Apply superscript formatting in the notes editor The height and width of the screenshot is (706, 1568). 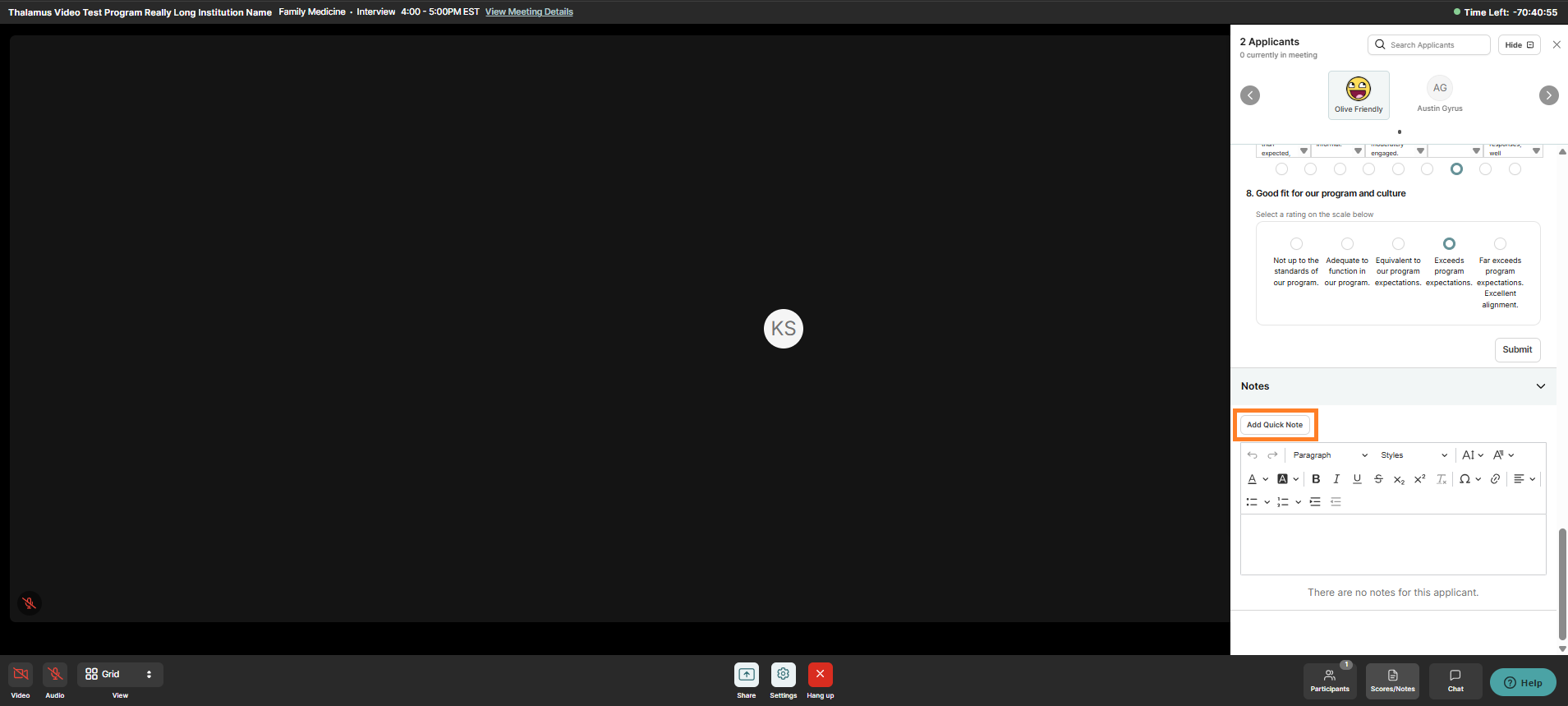(1419, 479)
